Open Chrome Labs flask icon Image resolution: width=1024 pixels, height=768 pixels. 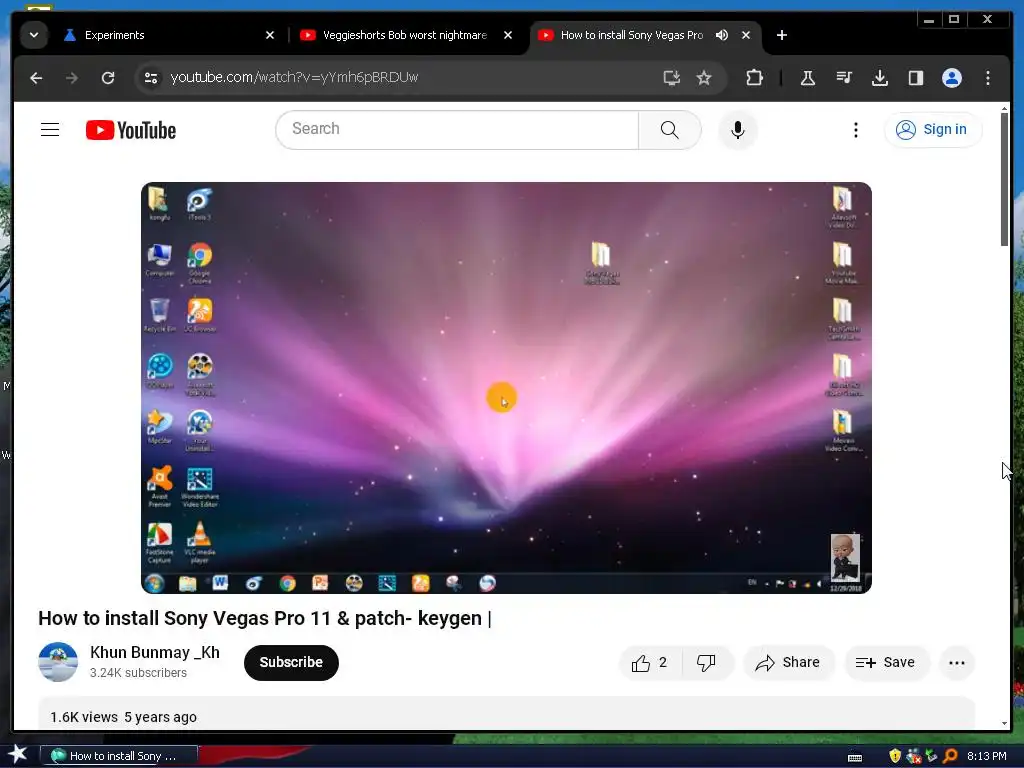pyautogui.click(x=808, y=78)
